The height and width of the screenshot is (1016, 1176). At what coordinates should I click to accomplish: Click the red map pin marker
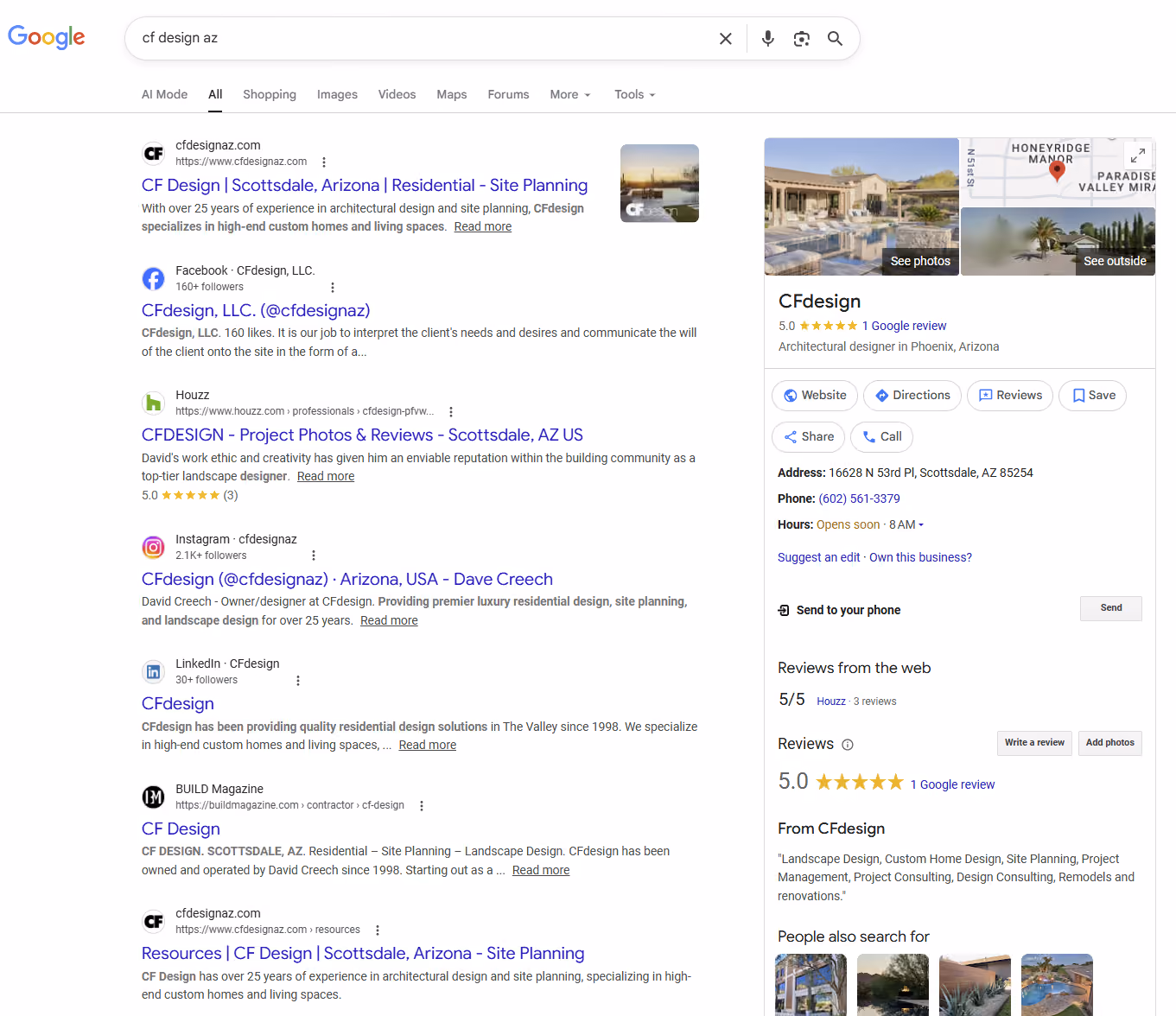pyautogui.click(x=1056, y=171)
